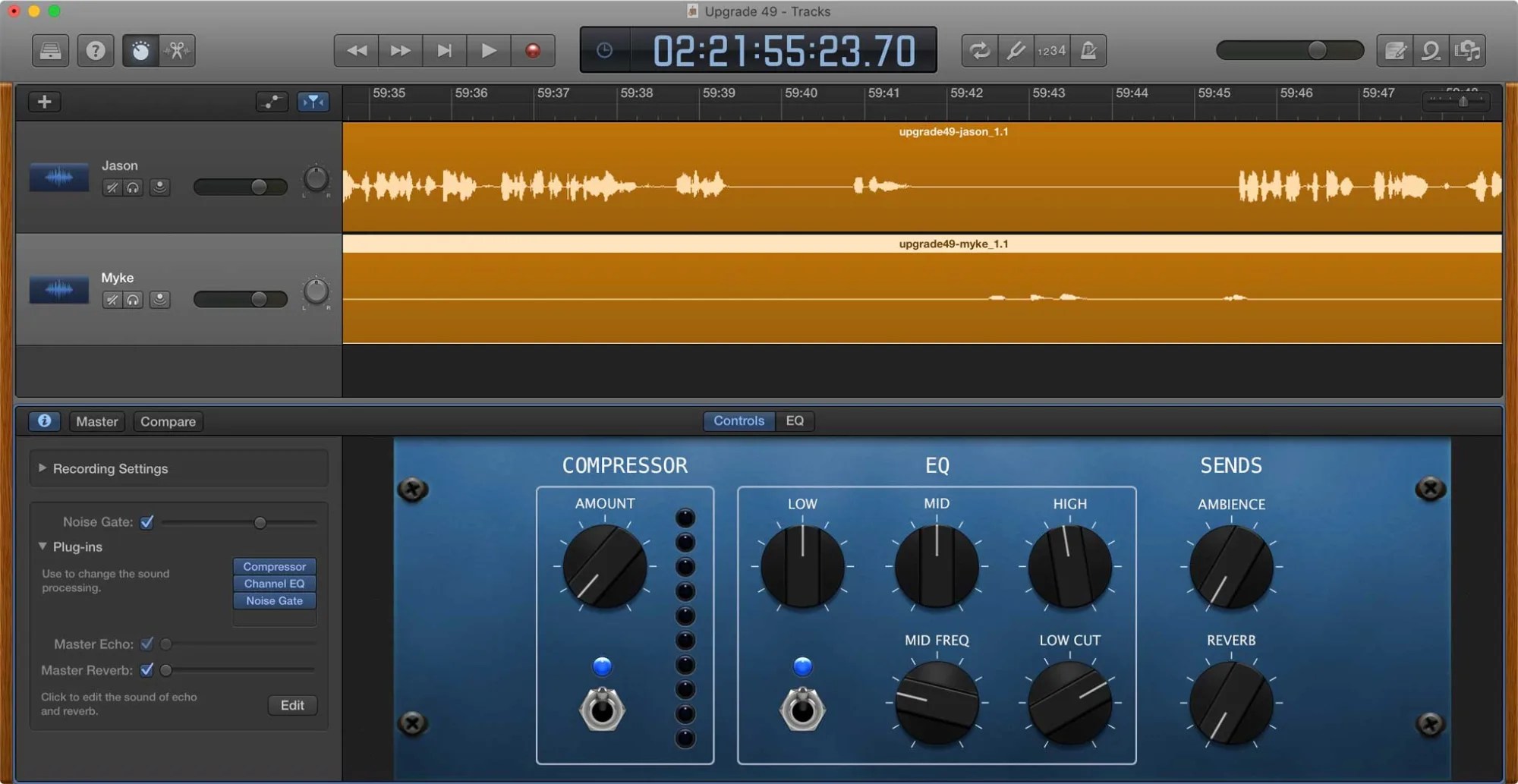Screen dimensions: 1518x784
Task: Open the Tuner
Action: pyautogui.click(x=1016, y=50)
